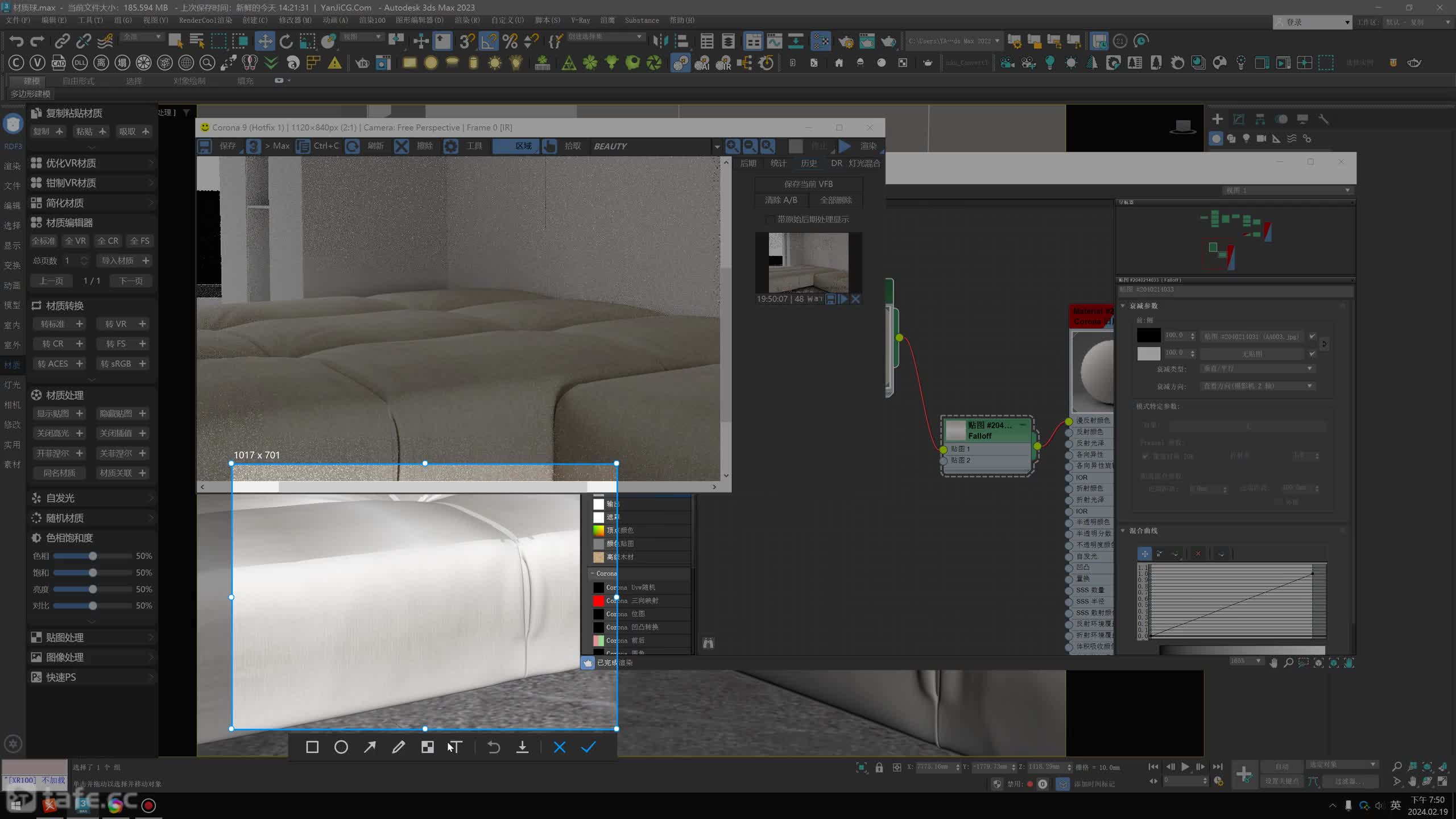Toggle the Angle Snap tool

click(489, 41)
